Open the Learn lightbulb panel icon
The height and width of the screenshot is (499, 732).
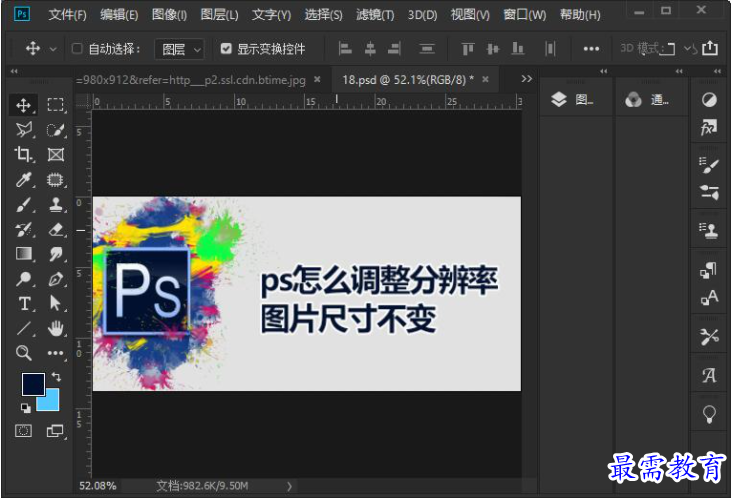(709, 414)
